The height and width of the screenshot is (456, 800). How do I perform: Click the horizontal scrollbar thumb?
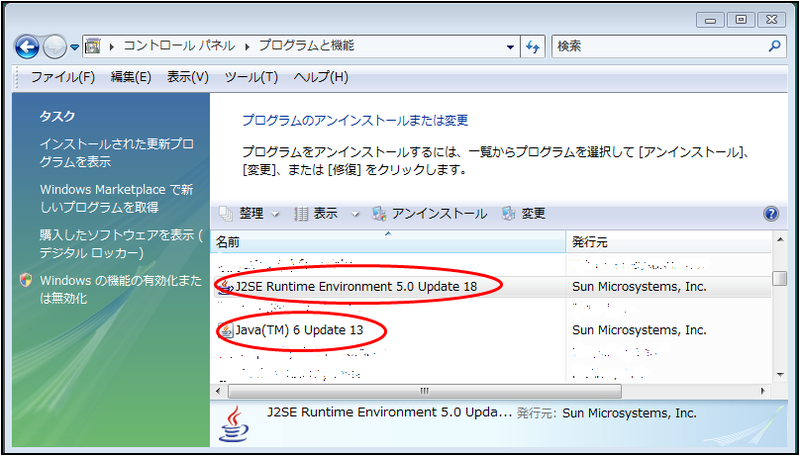click(424, 391)
